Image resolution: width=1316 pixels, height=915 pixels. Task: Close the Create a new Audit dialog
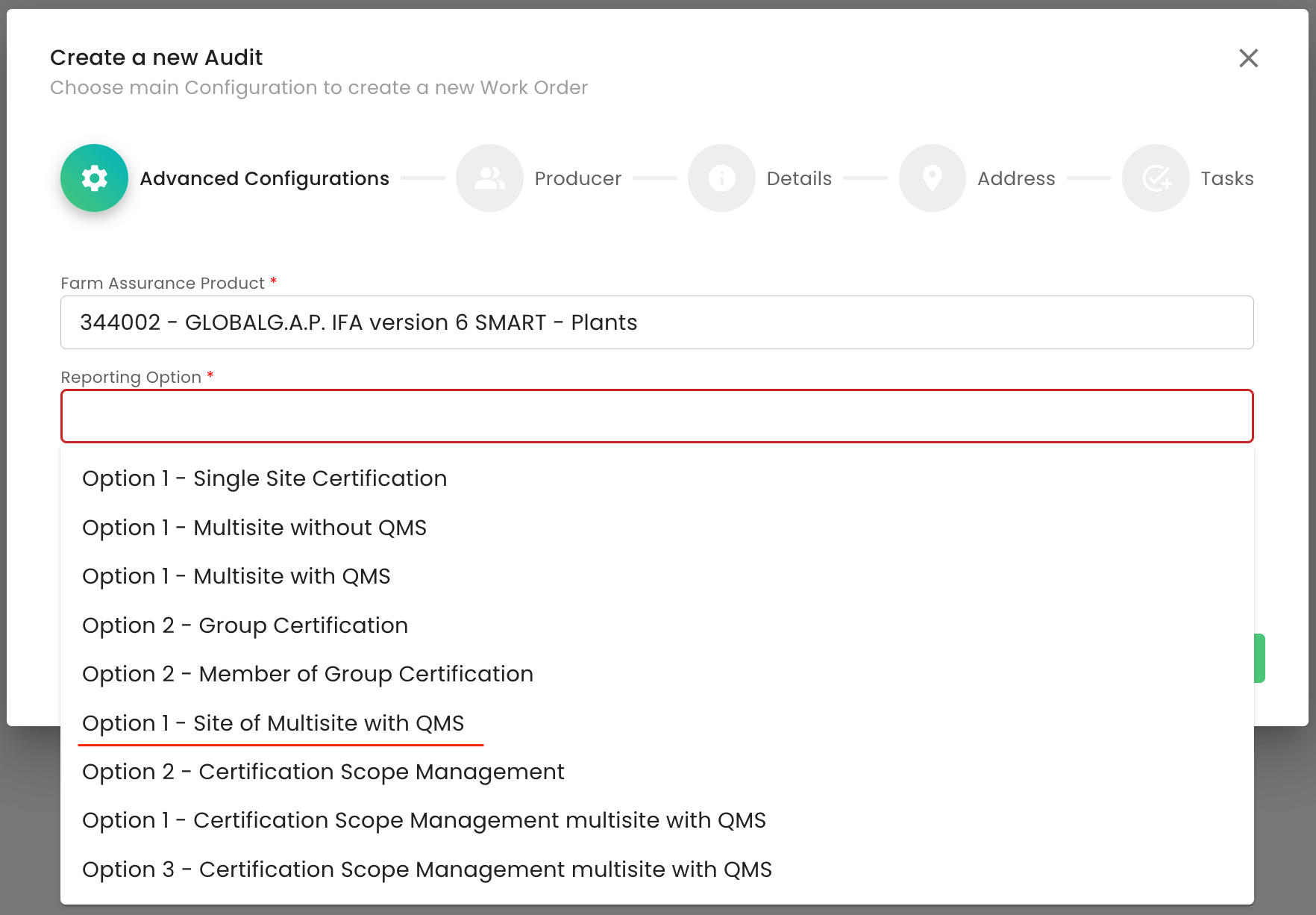click(x=1249, y=58)
